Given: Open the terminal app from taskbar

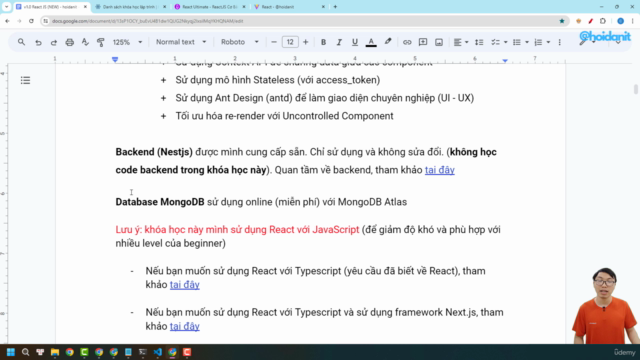Looking at the screenshot, I should [143, 352].
